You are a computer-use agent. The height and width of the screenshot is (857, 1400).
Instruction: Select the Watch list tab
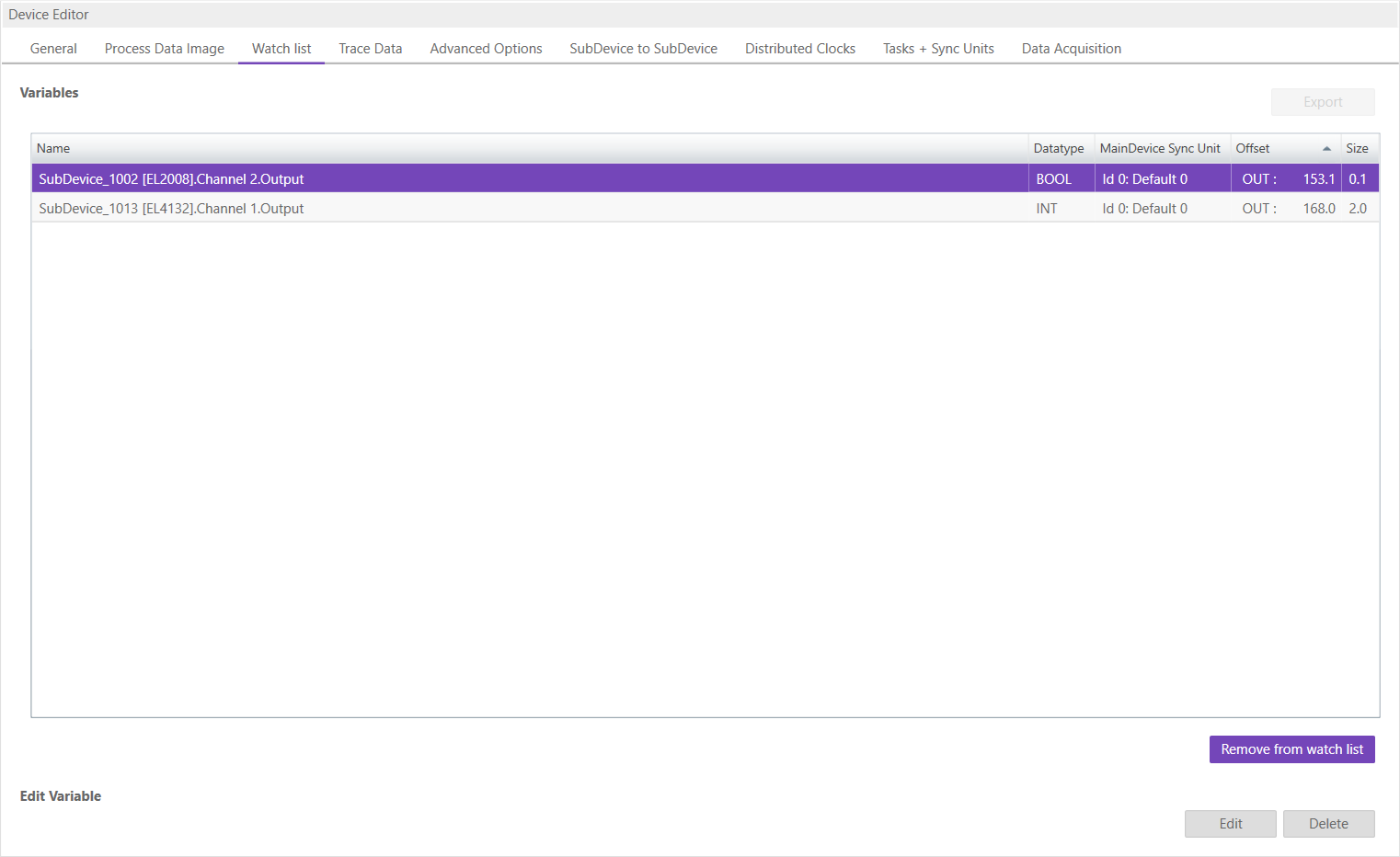(281, 48)
